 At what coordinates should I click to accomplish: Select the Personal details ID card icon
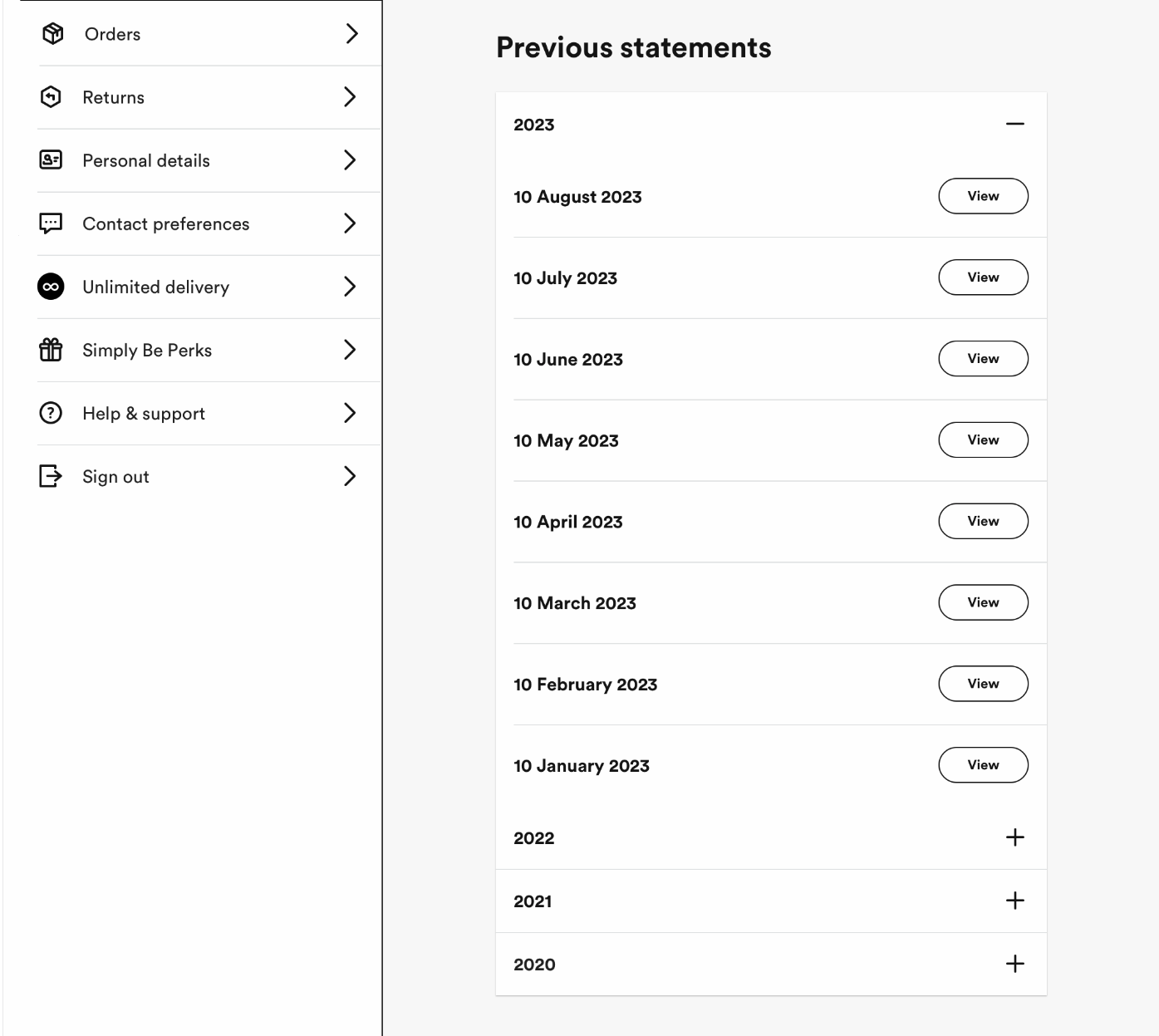point(51,160)
